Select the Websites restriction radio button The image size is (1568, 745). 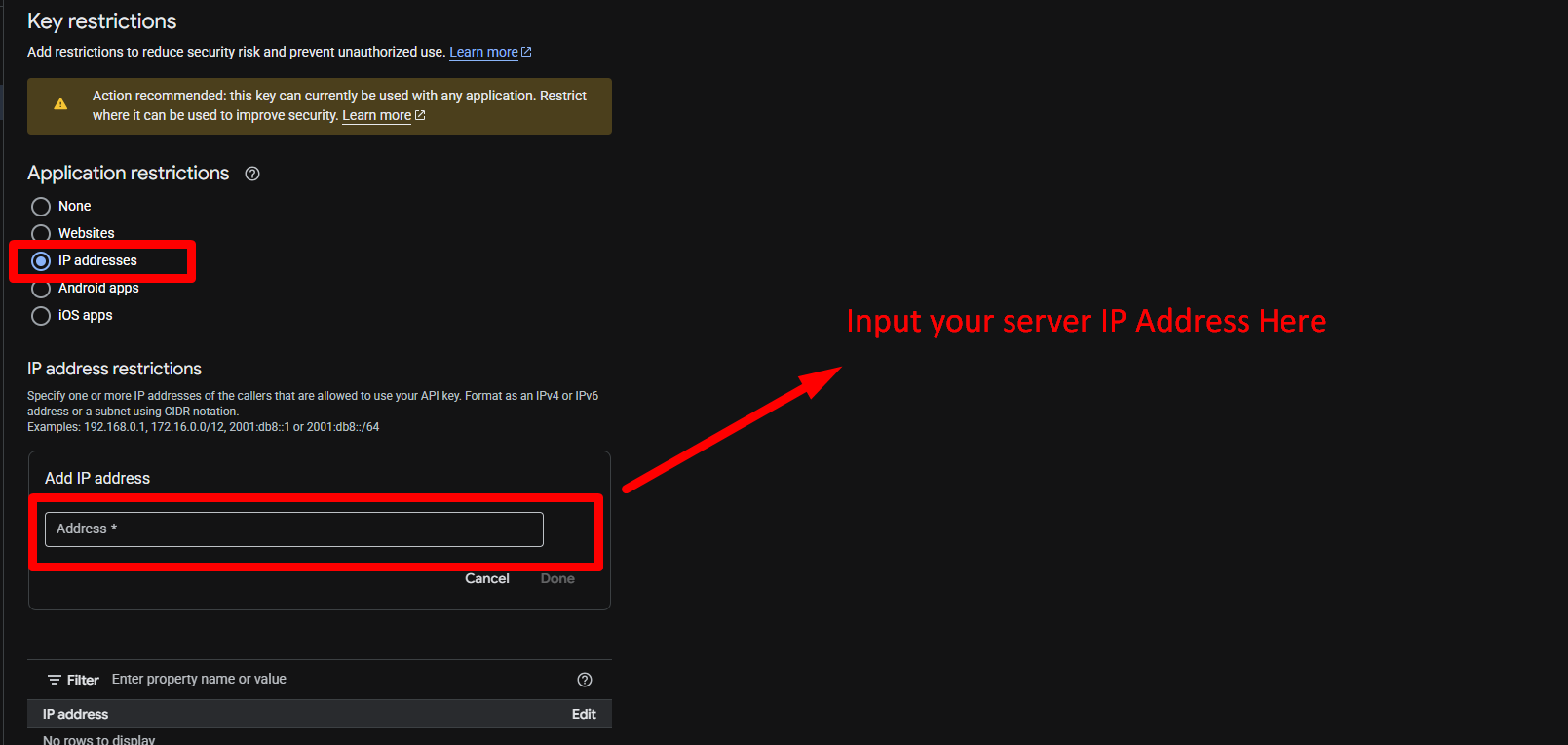coord(41,234)
